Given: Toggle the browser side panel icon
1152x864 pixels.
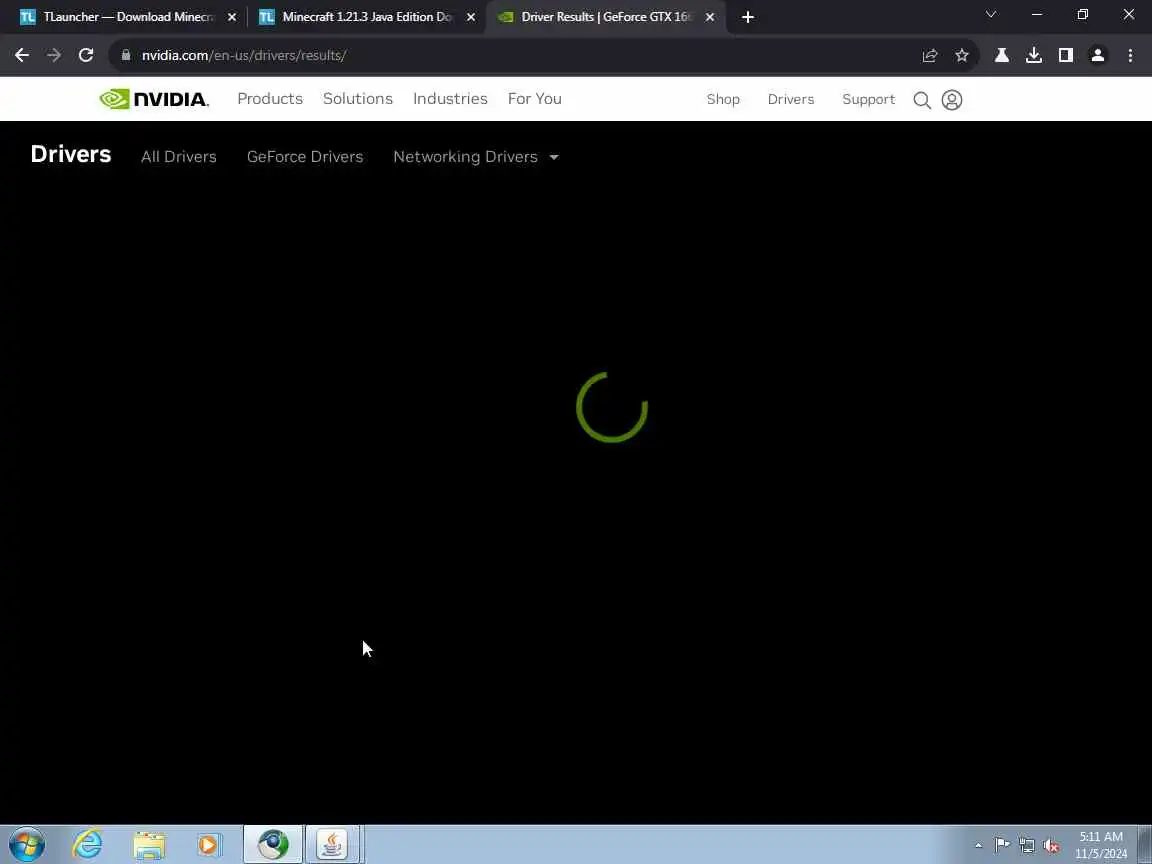Looking at the screenshot, I should 1065,55.
